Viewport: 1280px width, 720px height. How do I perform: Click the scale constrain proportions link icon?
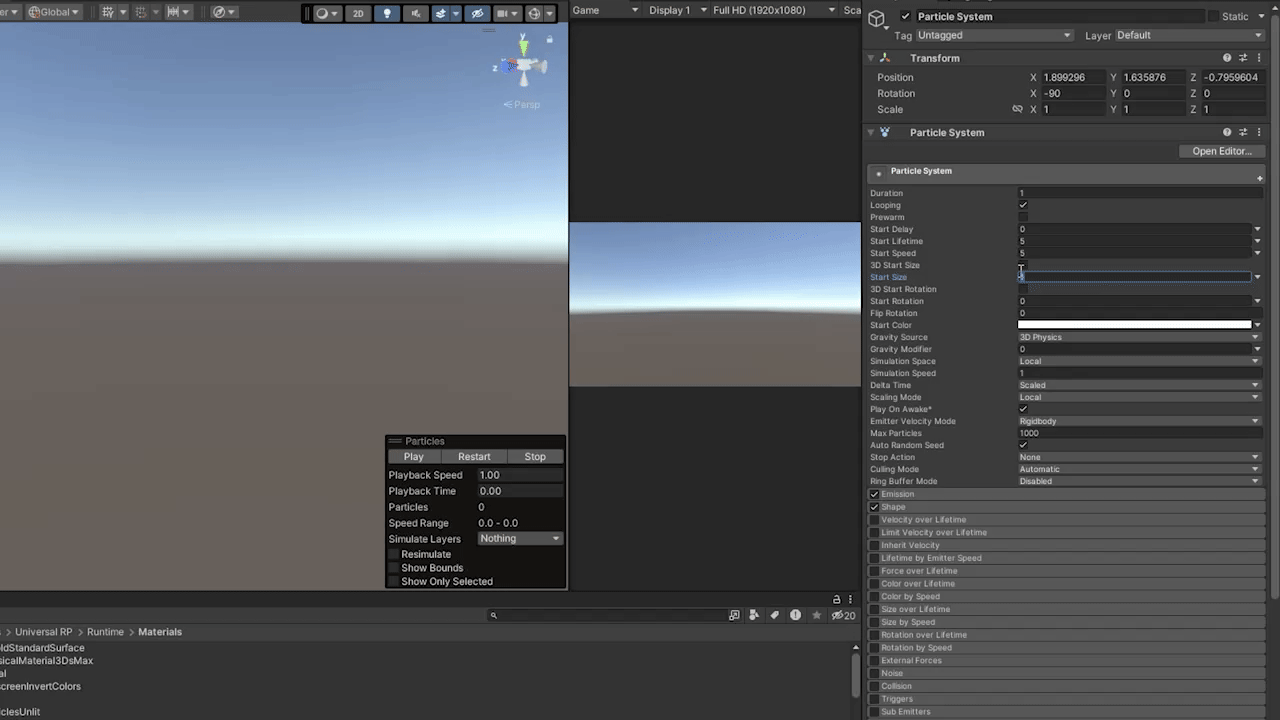[x=1017, y=110]
